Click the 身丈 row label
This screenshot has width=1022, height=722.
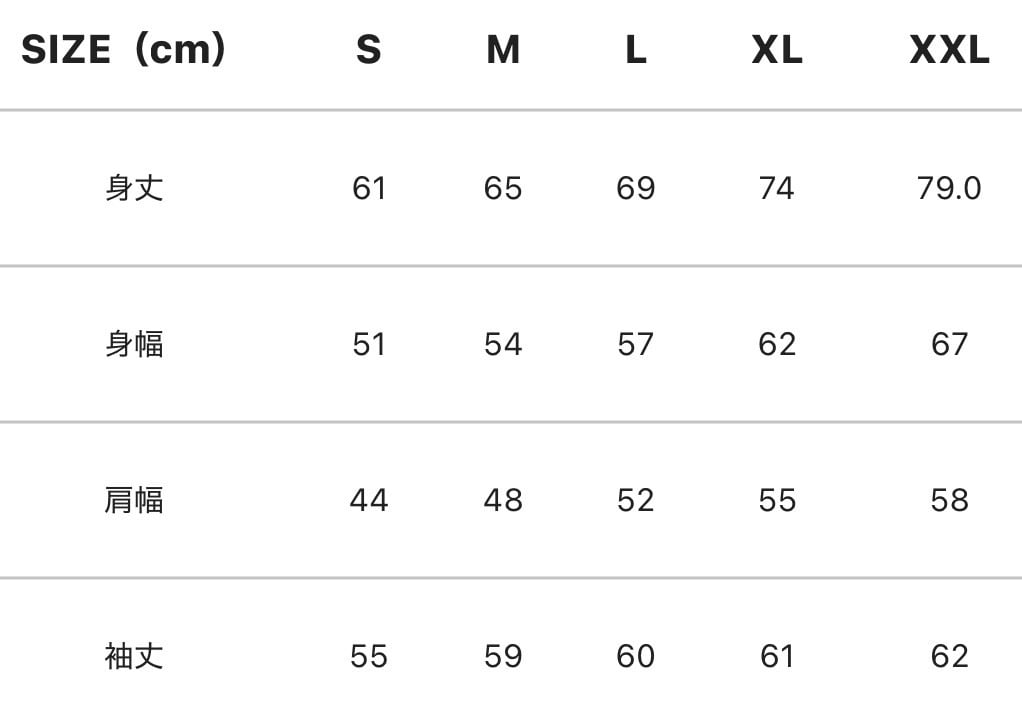coord(134,188)
